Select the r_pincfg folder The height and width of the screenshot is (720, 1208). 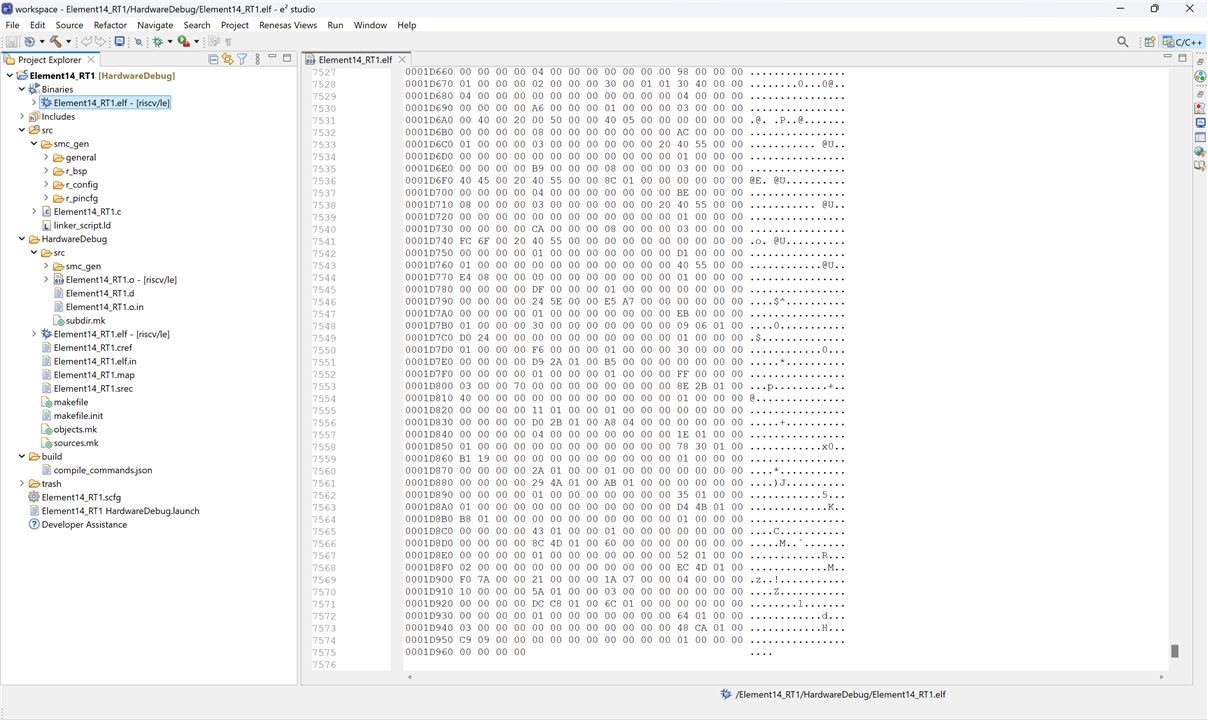pyautogui.click(x=82, y=198)
